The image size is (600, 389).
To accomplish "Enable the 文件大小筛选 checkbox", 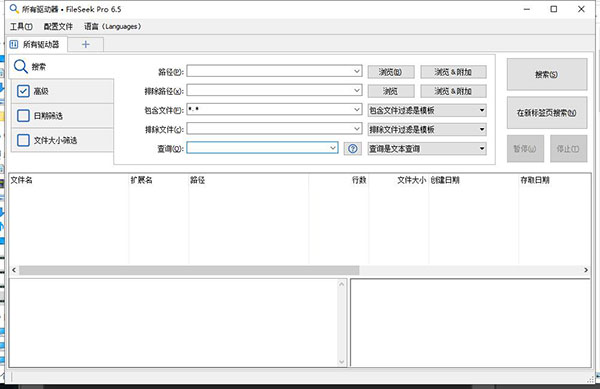I will pyautogui.click(x=23, y=140).
